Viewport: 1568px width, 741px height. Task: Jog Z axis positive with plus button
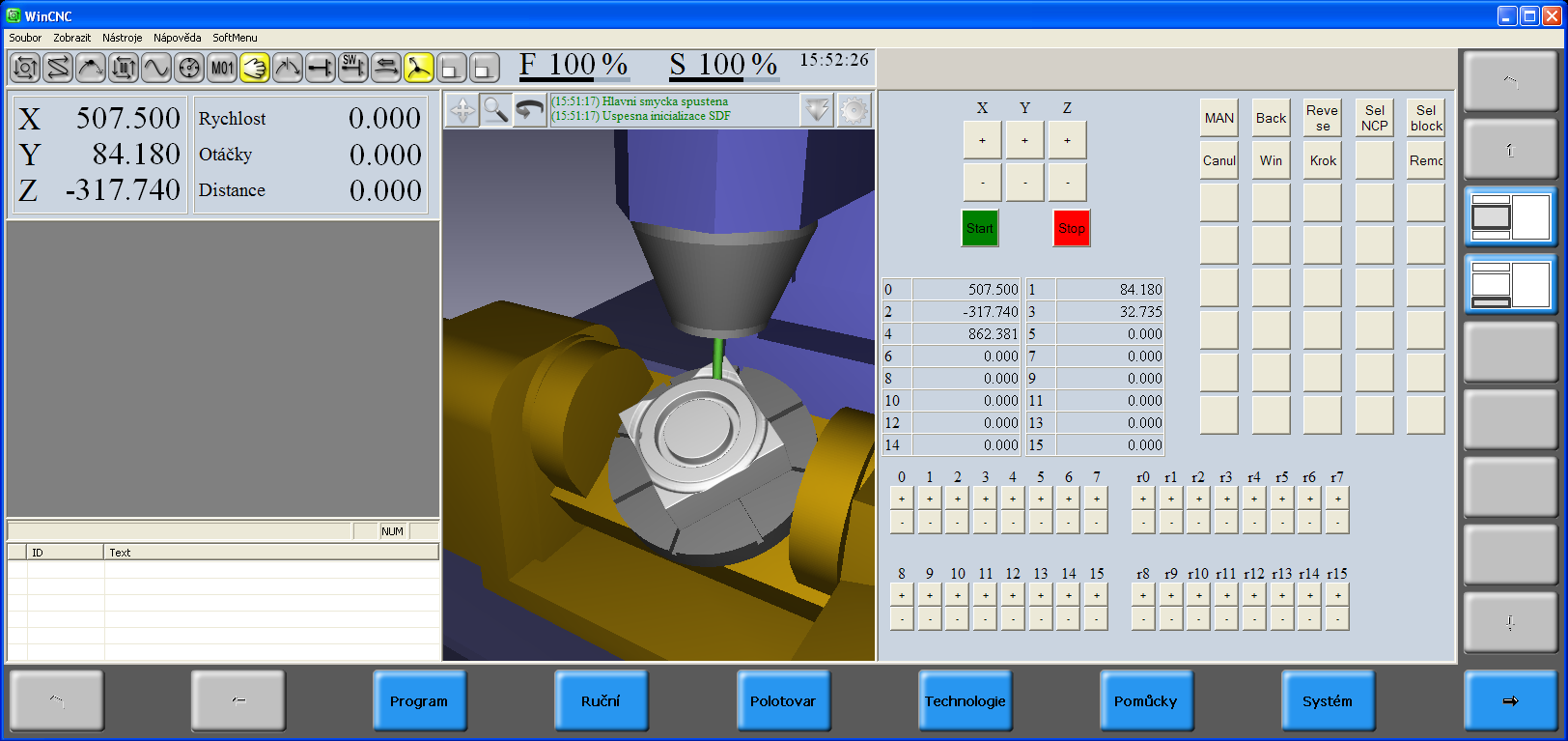(x=1067, y=140)
